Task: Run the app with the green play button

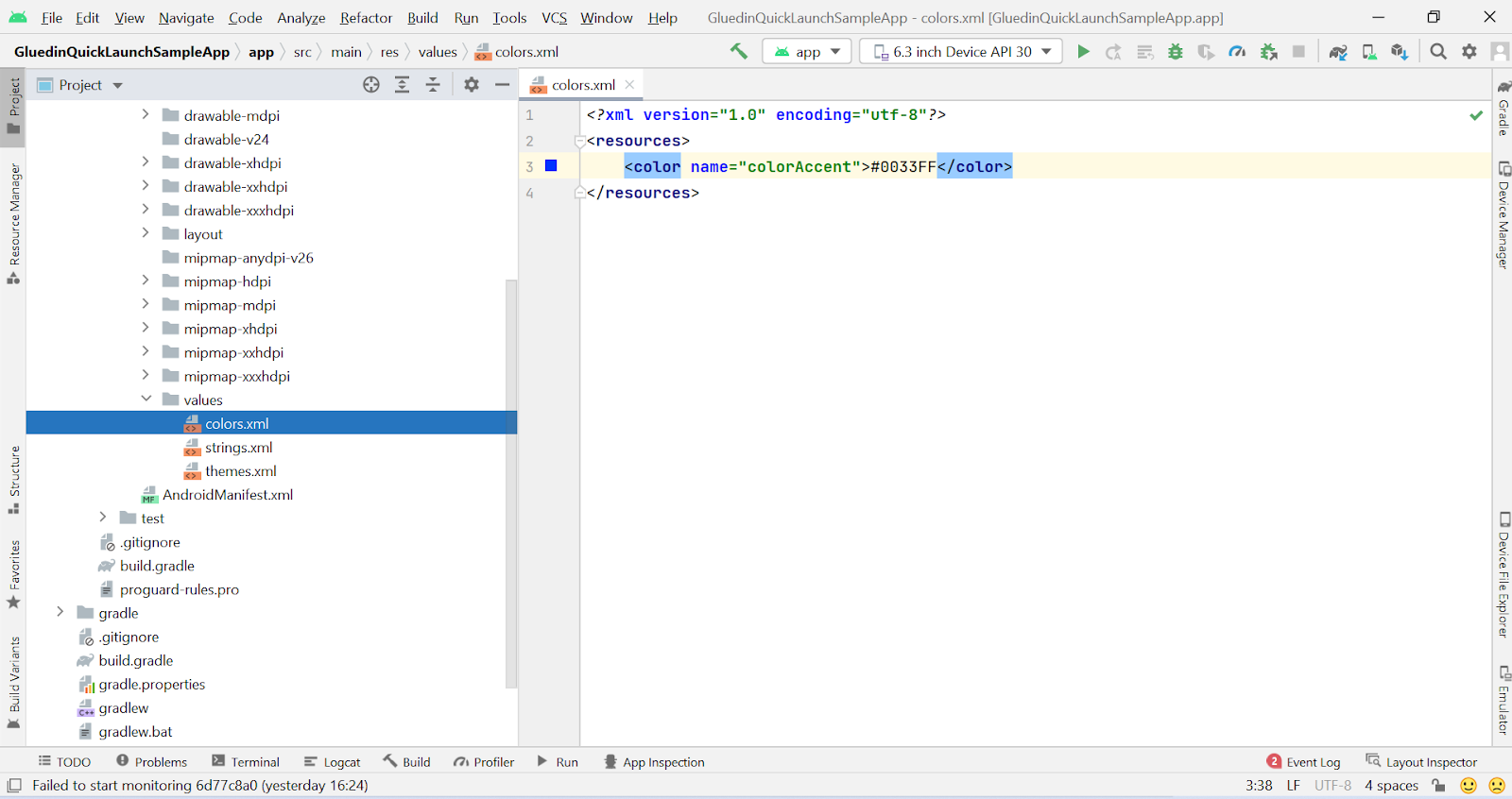Action: click(x=1083, y=51)
